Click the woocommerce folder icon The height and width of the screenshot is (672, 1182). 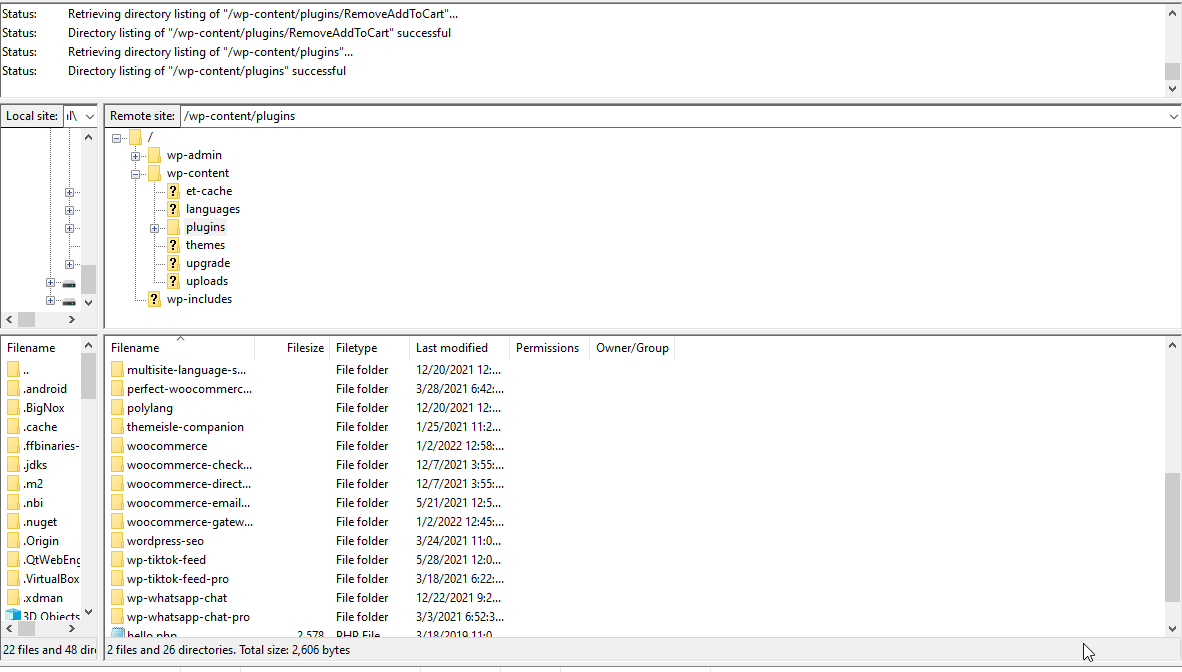coord(117,446)
